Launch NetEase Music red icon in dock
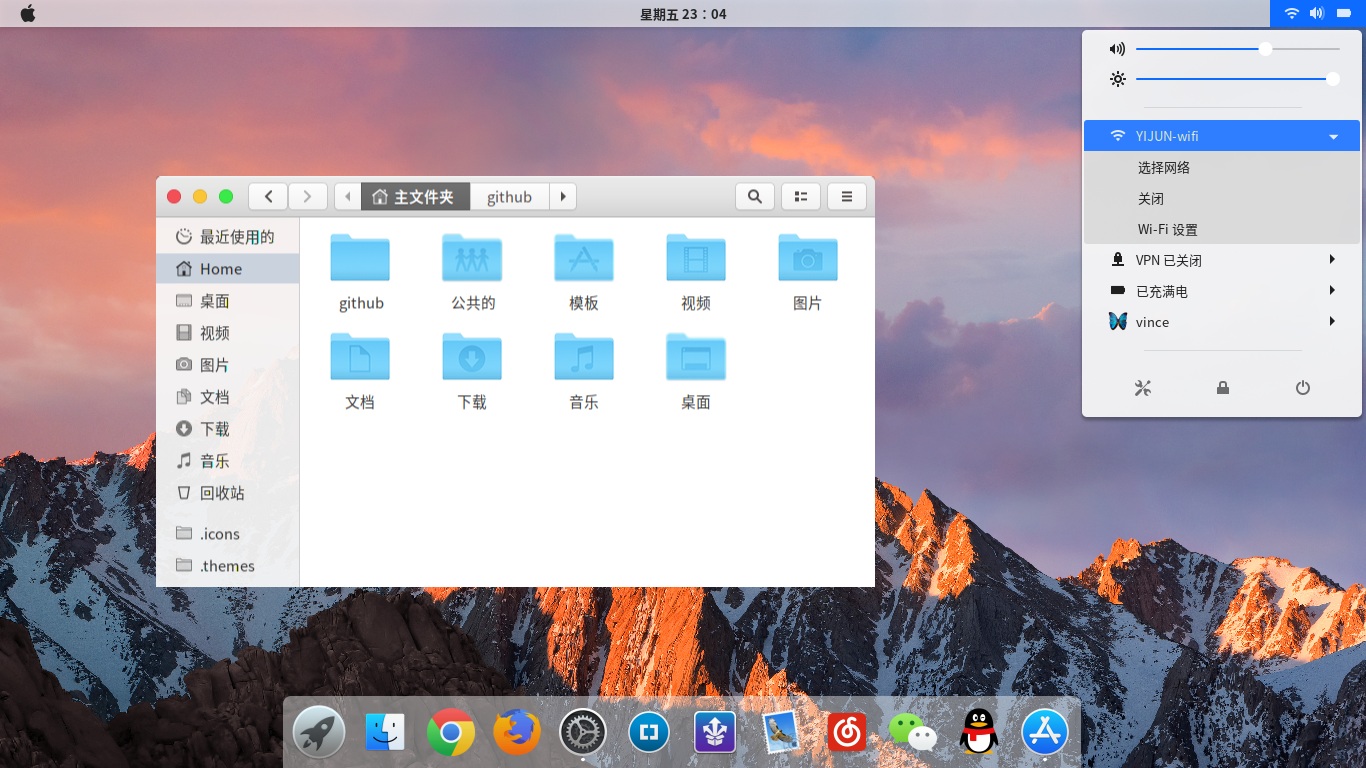 coord(847,734)
